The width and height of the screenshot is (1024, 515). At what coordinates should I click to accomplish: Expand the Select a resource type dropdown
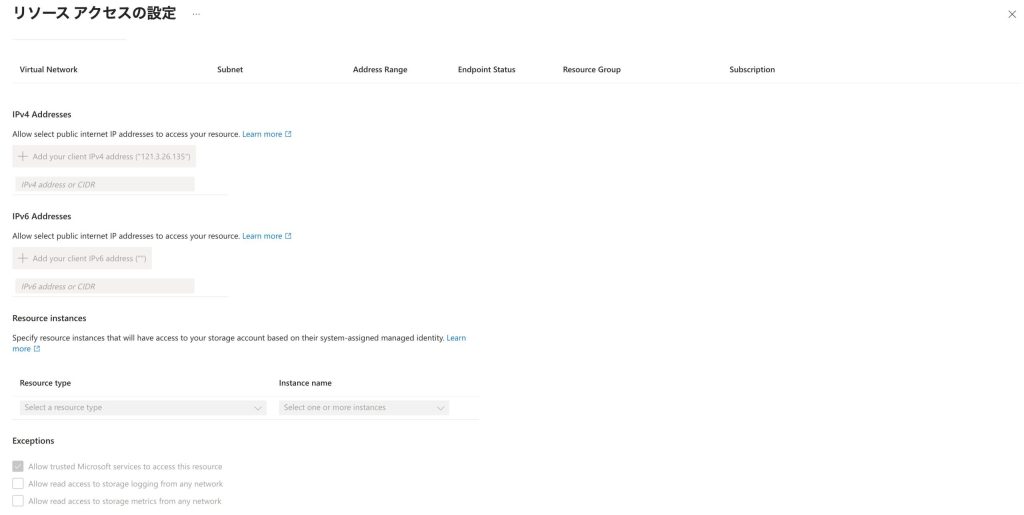pyautogui.click(x=143, y=408)
